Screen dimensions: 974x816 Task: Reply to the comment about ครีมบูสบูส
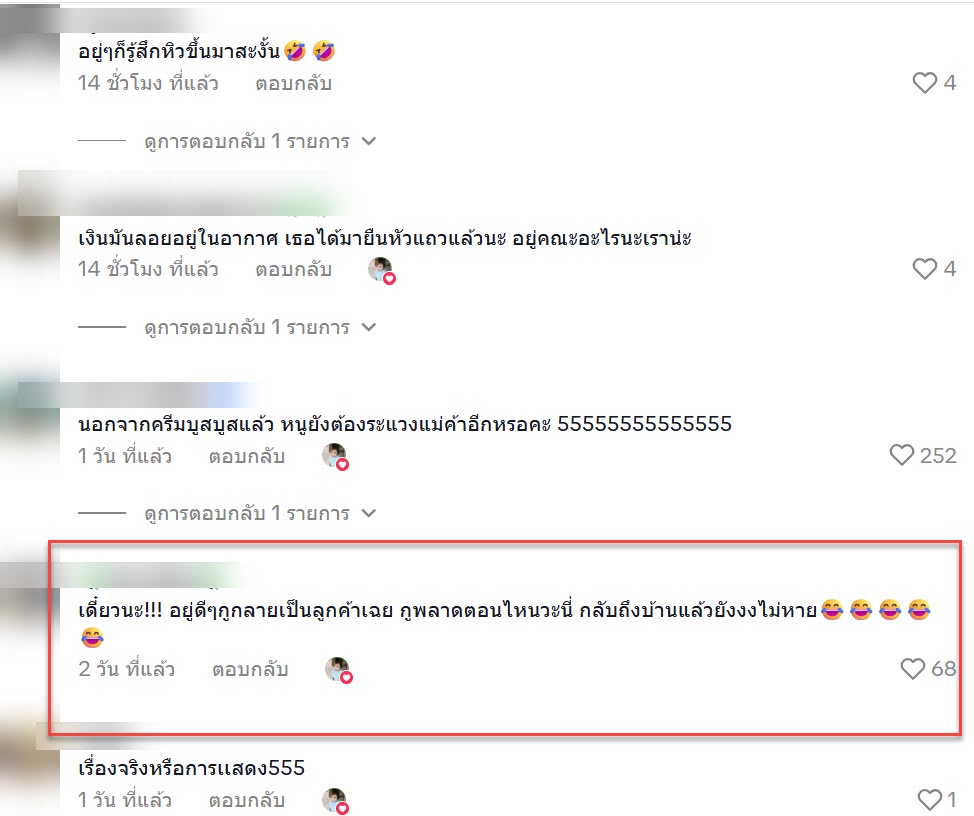[247, 456]
